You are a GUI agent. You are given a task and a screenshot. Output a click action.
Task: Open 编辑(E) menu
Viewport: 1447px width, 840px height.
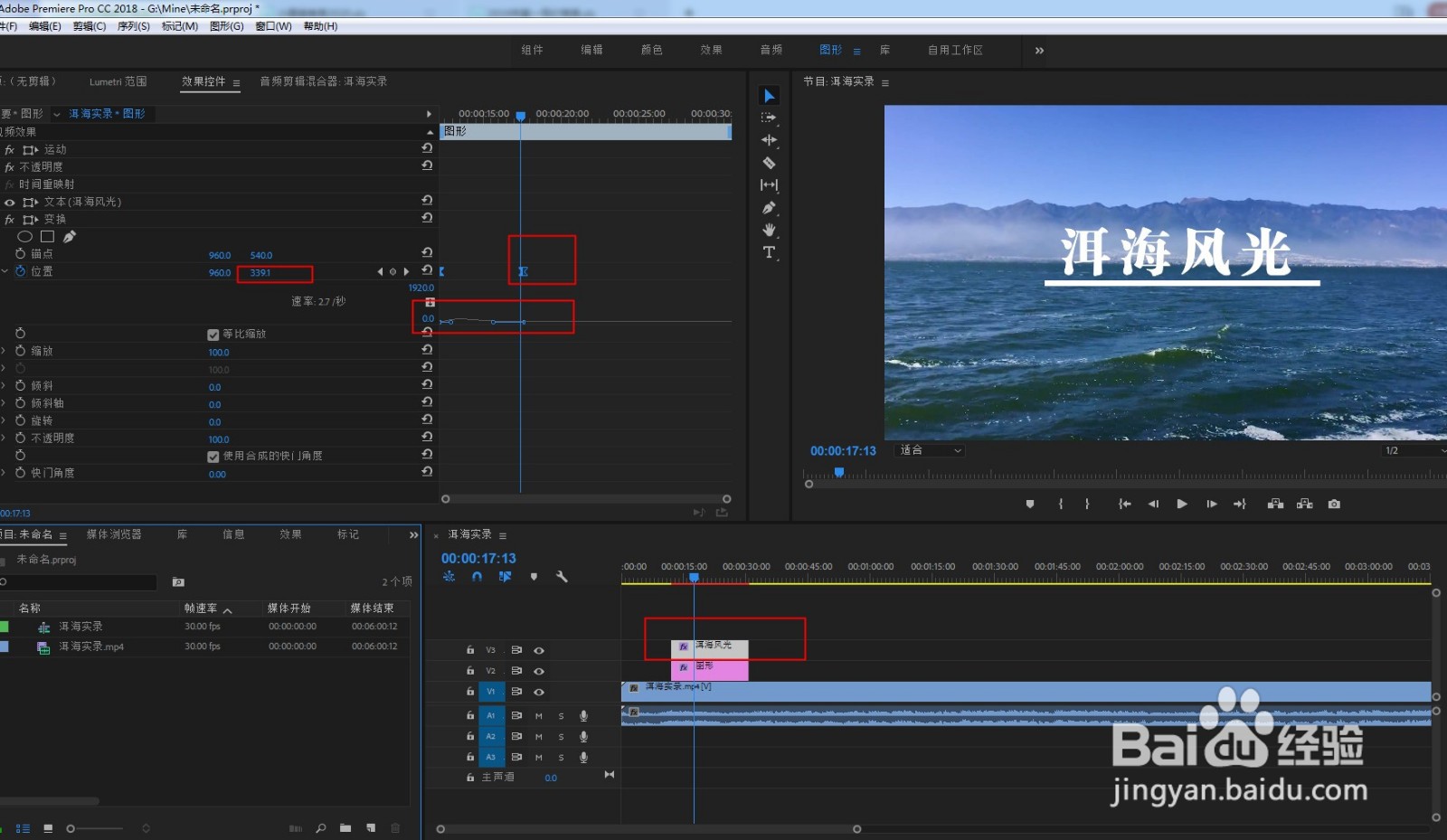click(45, 26)
